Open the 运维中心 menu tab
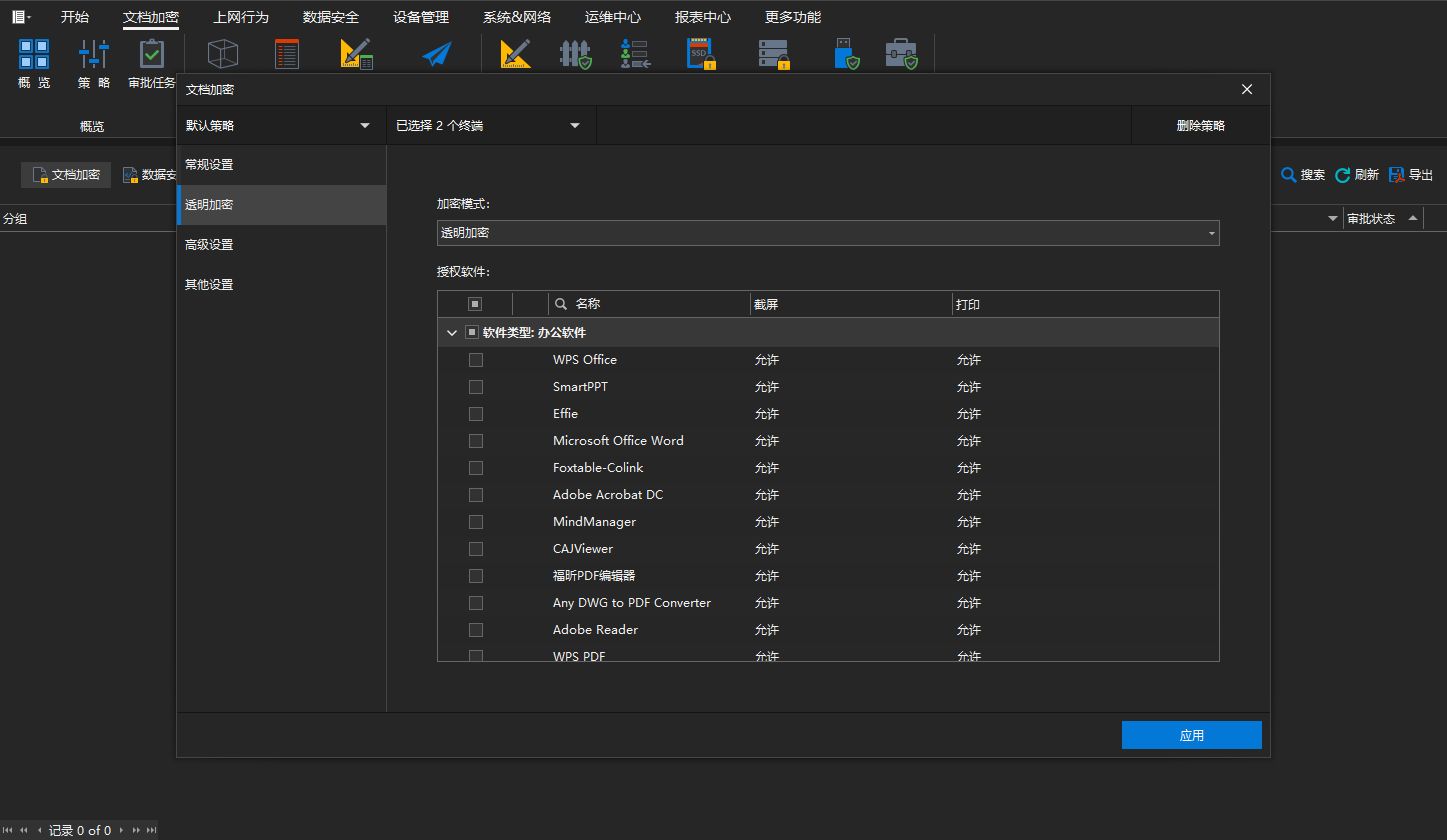Image resolution: width=1447 pixels, height=840 pixels. [x=613, y=17]
